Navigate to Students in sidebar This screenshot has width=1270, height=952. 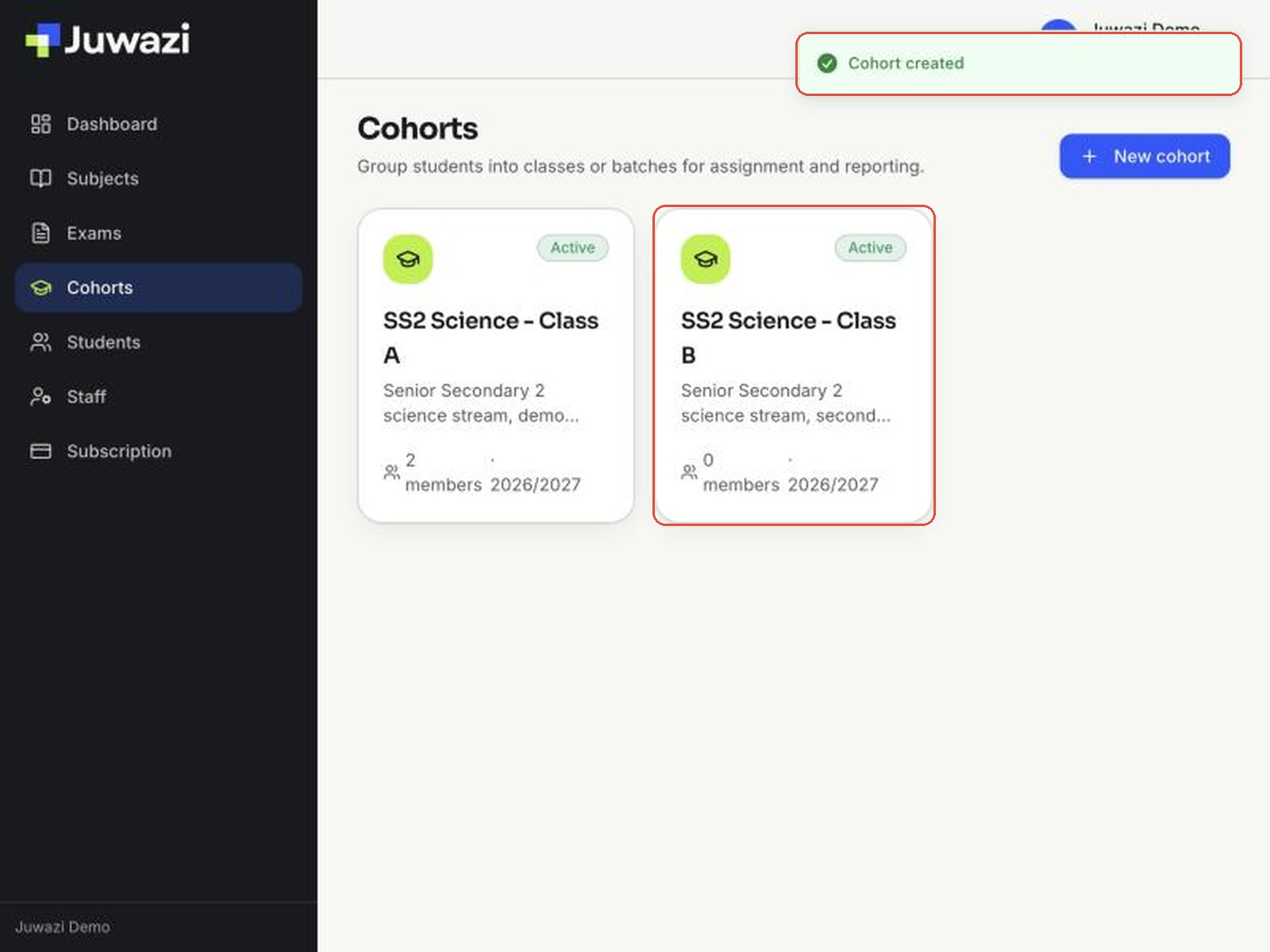159,342
